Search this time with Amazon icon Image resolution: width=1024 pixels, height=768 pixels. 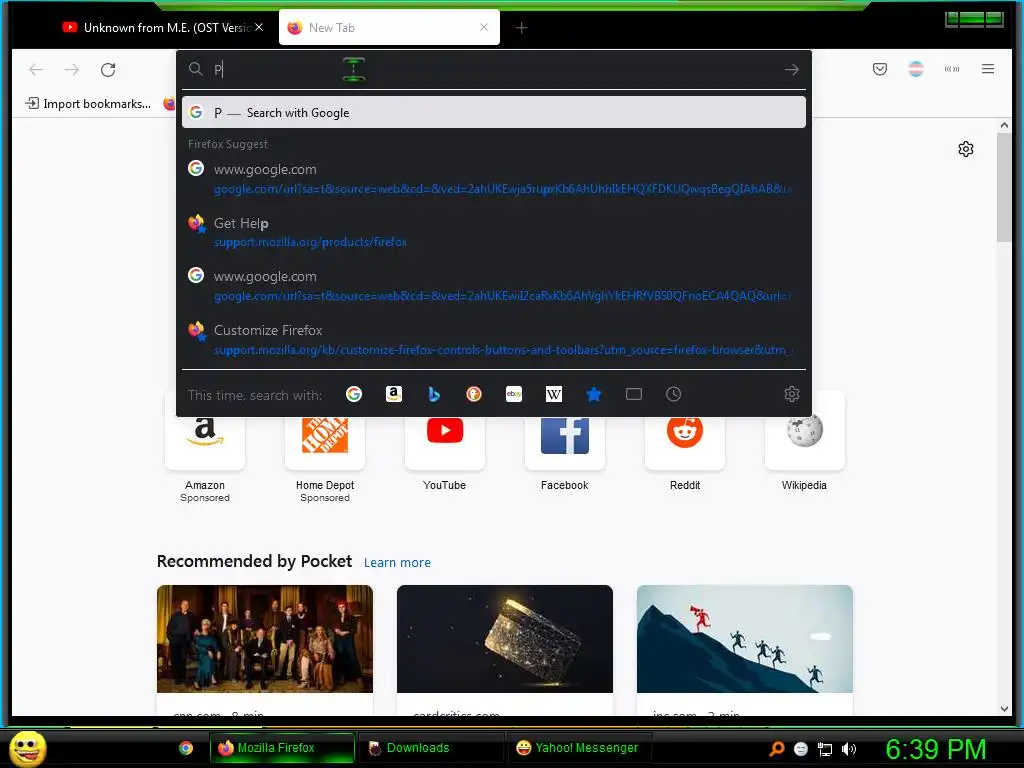394,394
